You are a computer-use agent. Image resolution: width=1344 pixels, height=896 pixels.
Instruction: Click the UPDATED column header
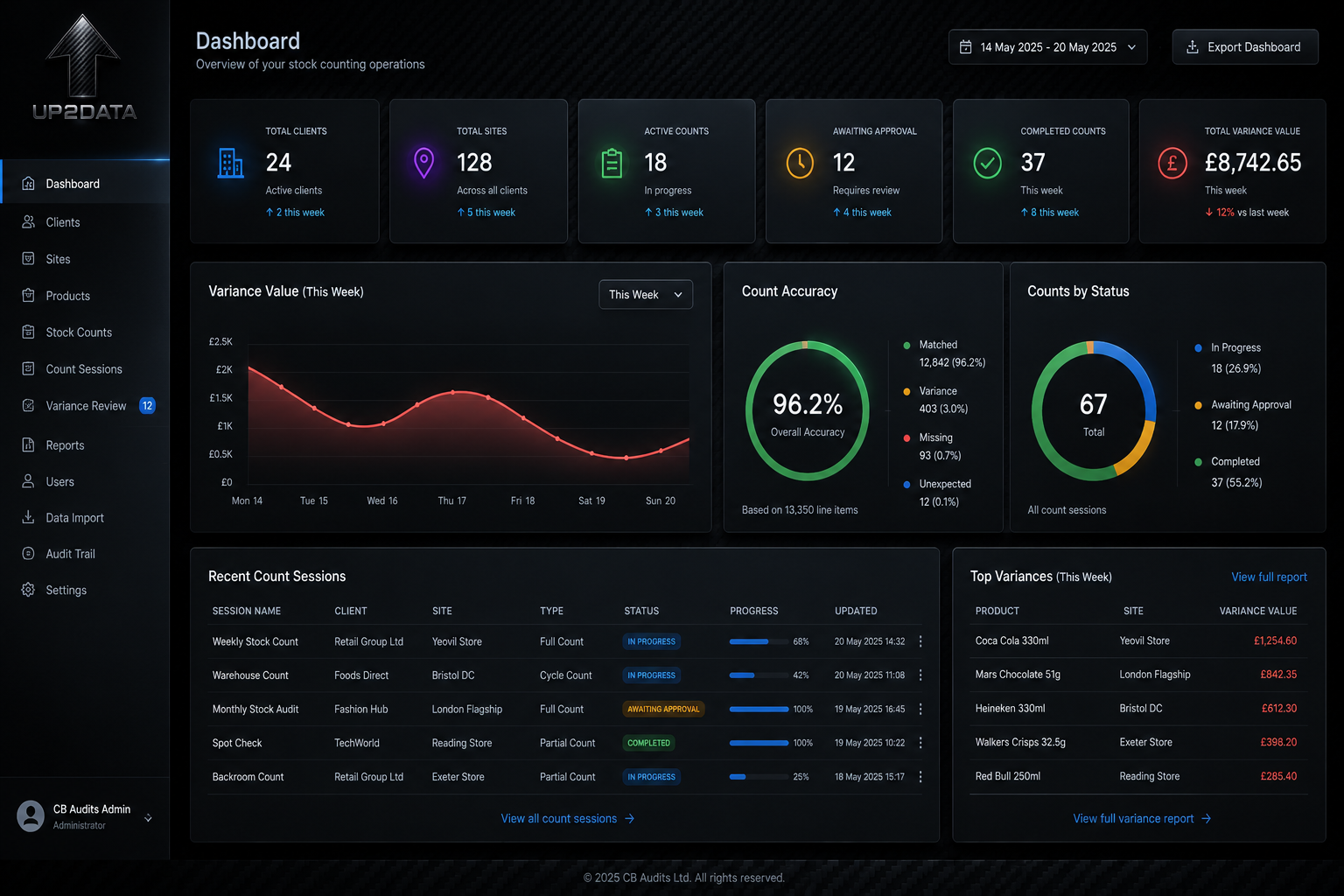click(x=856, y=611)
